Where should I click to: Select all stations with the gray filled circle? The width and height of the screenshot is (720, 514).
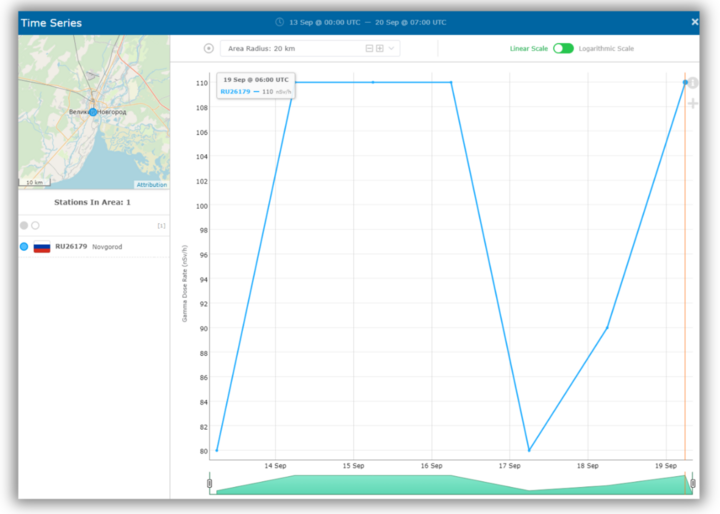pos(24,226)
